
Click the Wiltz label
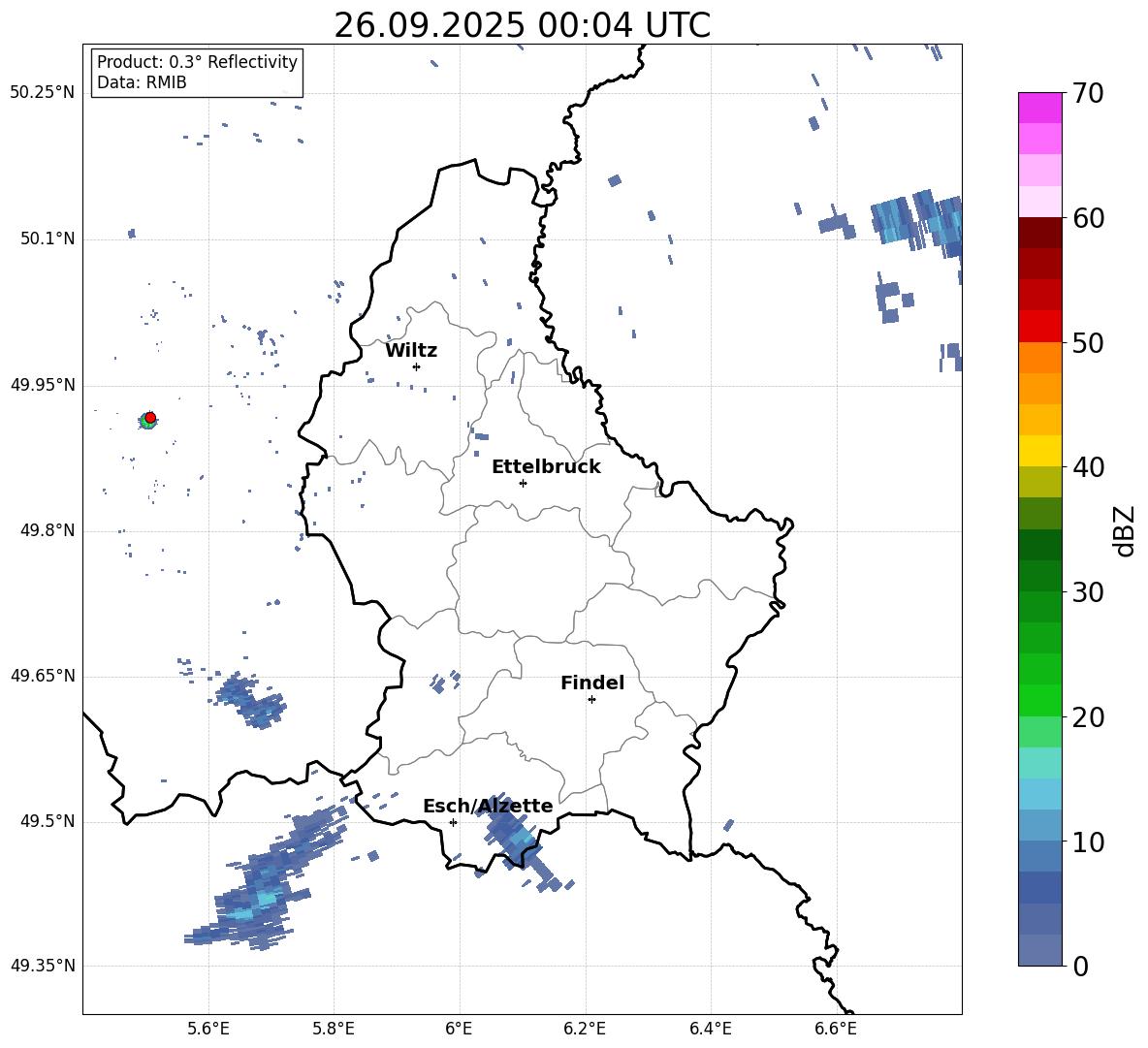point(411,351)
